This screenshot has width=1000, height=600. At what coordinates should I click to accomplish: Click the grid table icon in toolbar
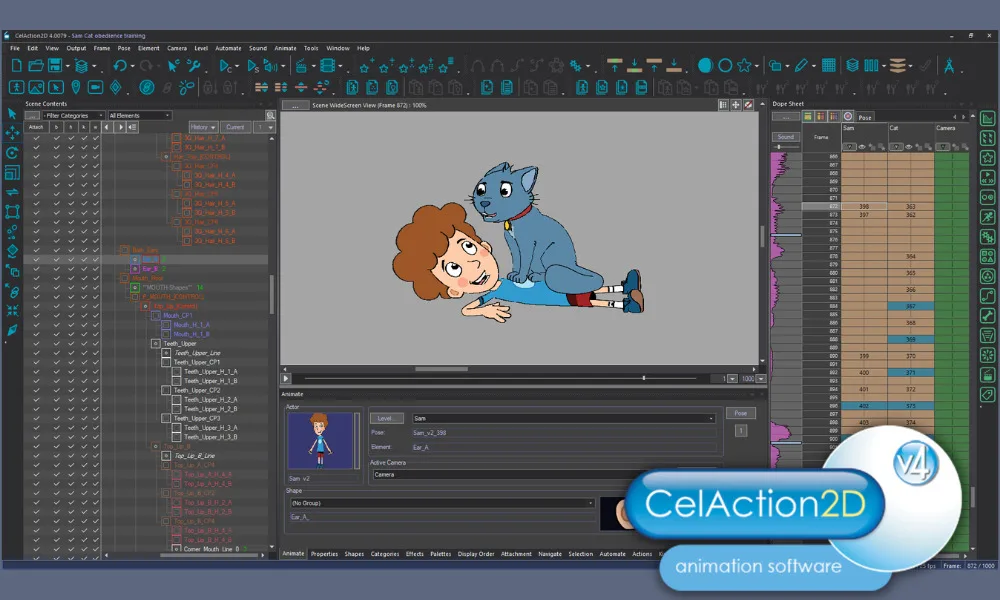pos(829,66)
